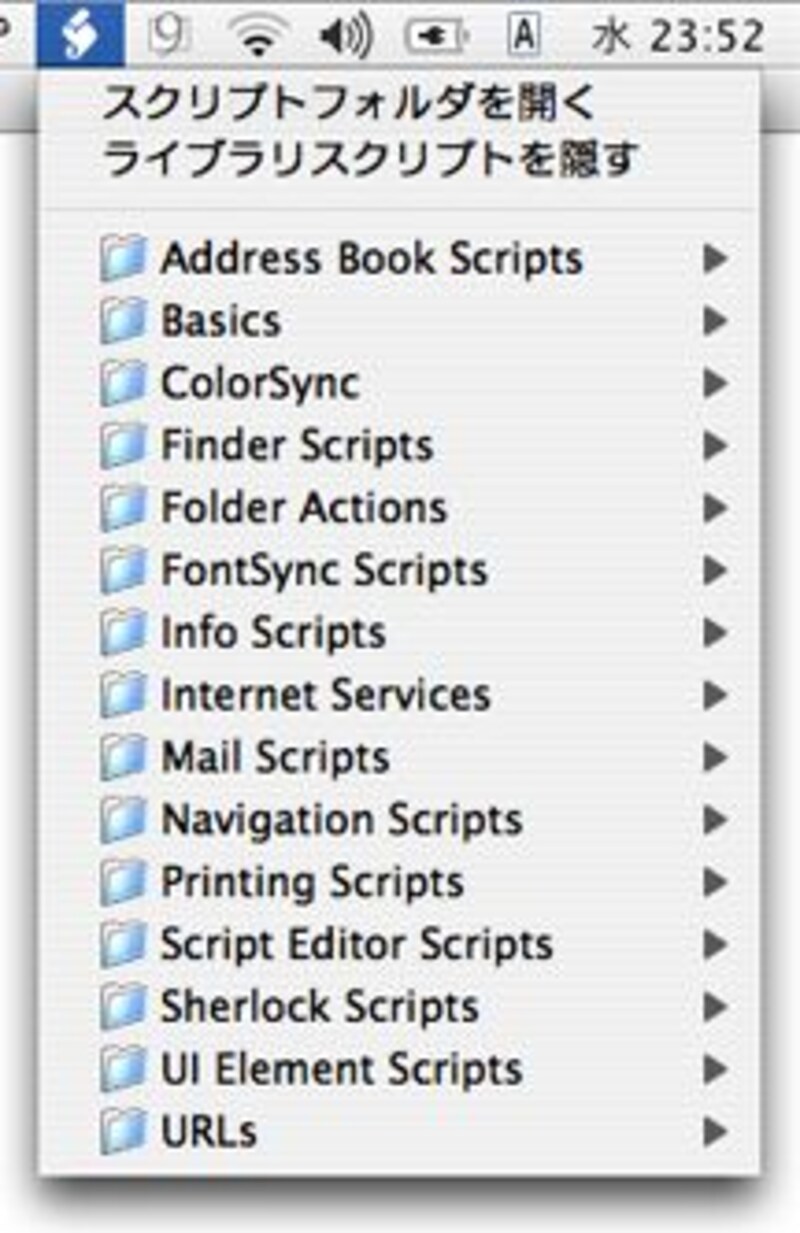Click the folder icon beside URLs
The width and height of the screenshot is (800, 1233).
tap(125, 1131)
